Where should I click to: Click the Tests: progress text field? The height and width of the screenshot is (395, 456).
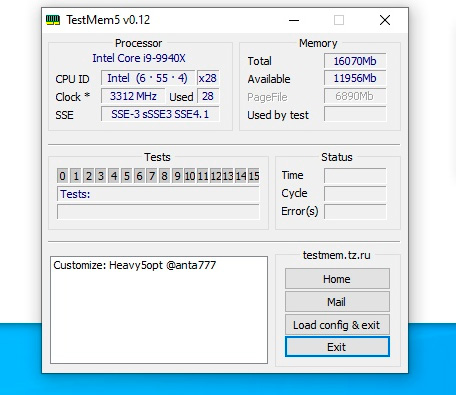158,194
